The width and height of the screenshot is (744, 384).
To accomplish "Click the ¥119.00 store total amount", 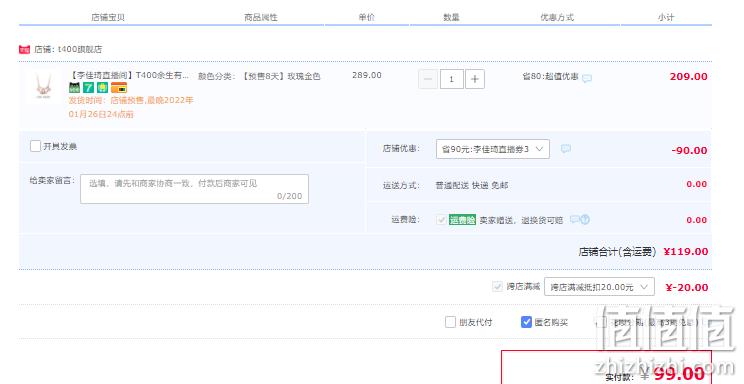I will click(x=686, y=252).
